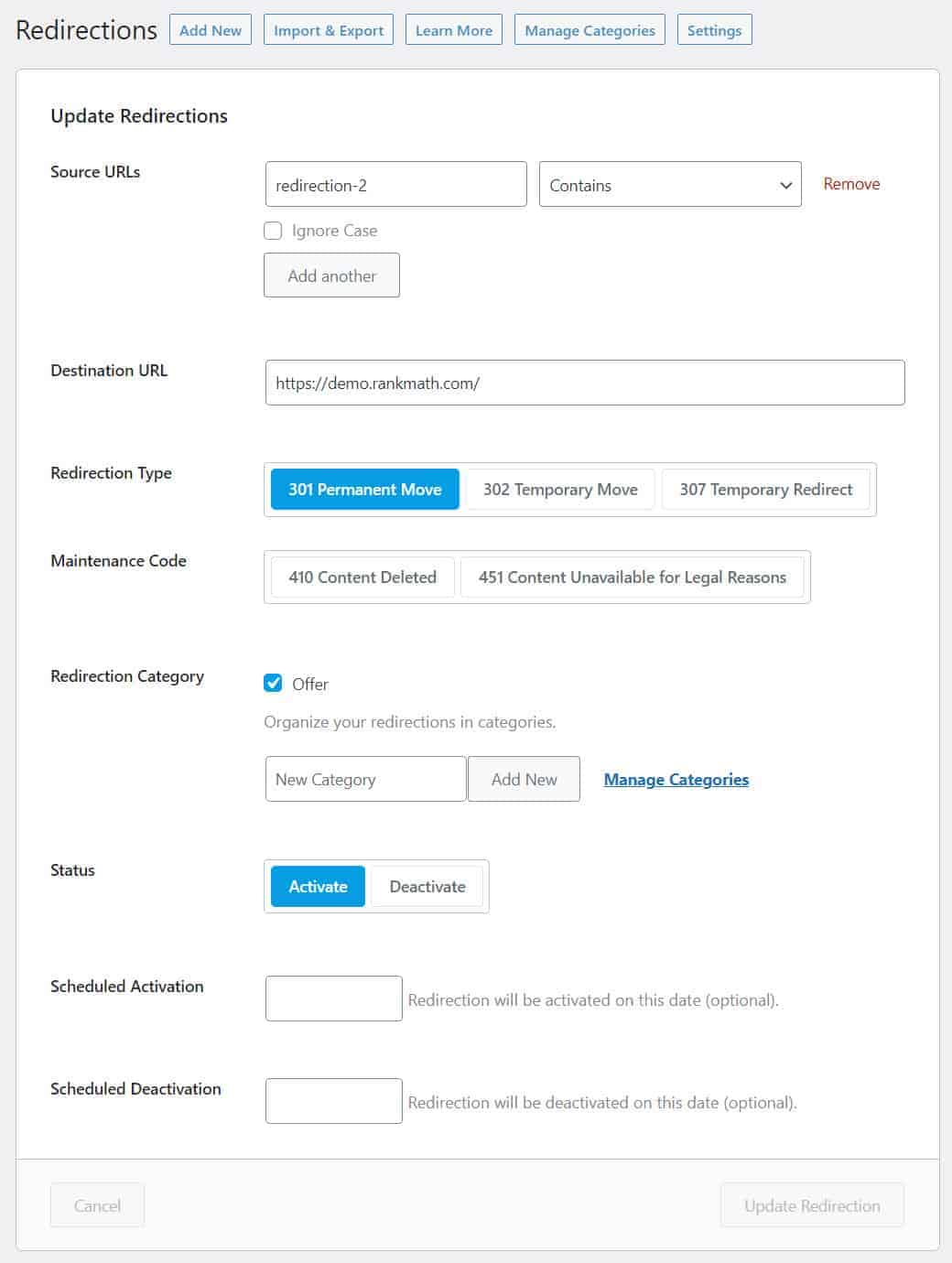Viewport: 952px width, 1263px height.
Task: Click the Source URL text field
Action: (x=395, y=185)
